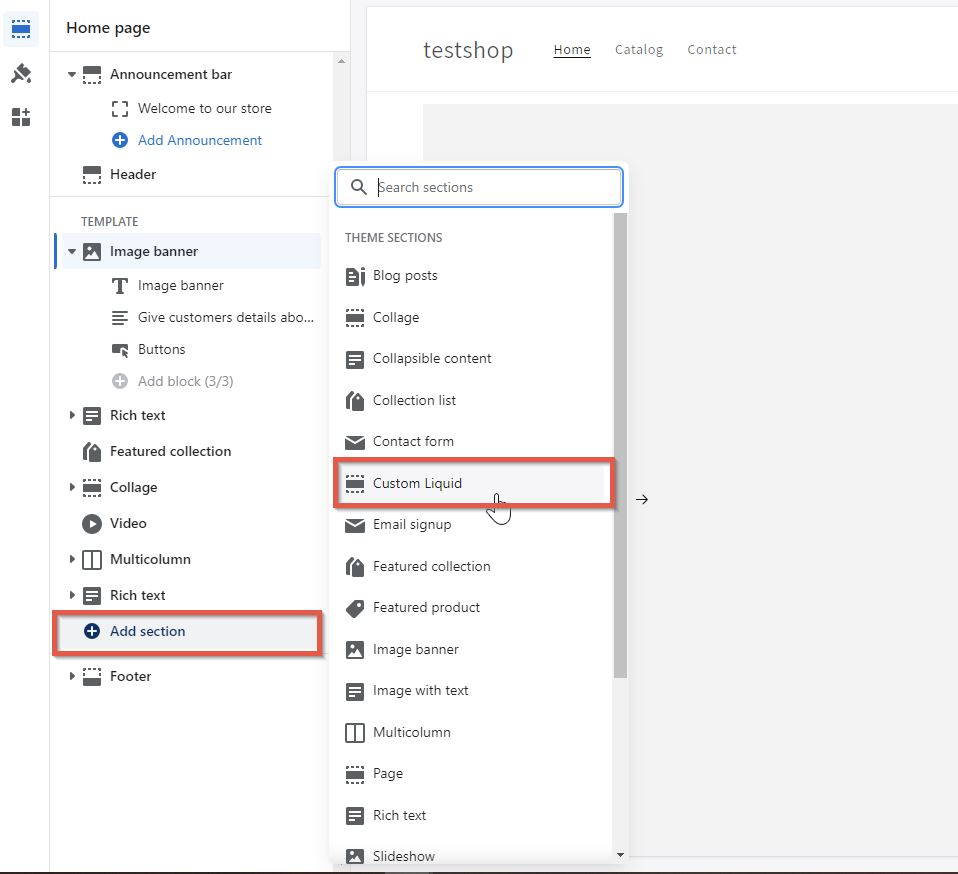The image size is (958, 874).
Task: Open App embeds via the sidebar icon
Action: (21, 117)
